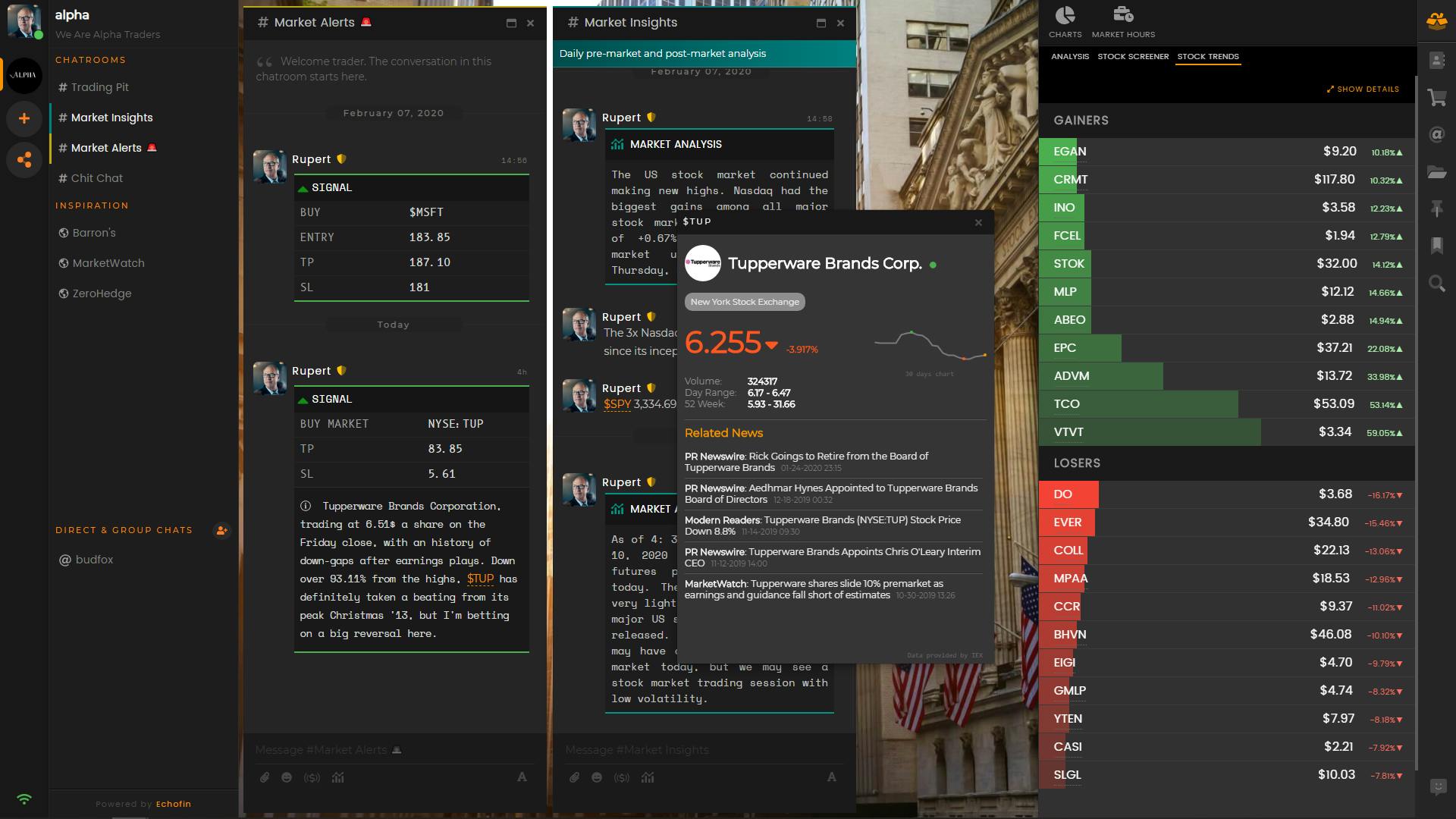Select the EVER loser row
1456x819 pixels.
pos(1226,522)
